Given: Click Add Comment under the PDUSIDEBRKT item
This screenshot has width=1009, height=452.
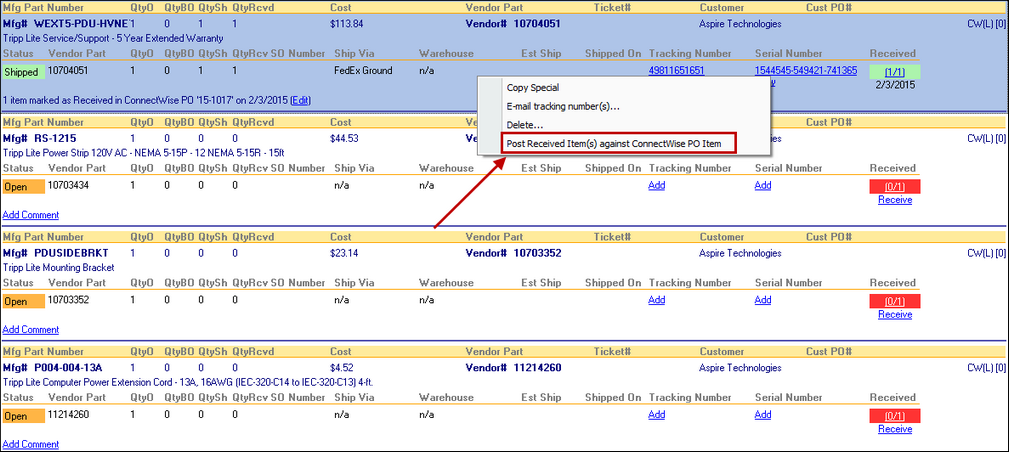Looking at the screenshot, I should (x=31, y=329).
